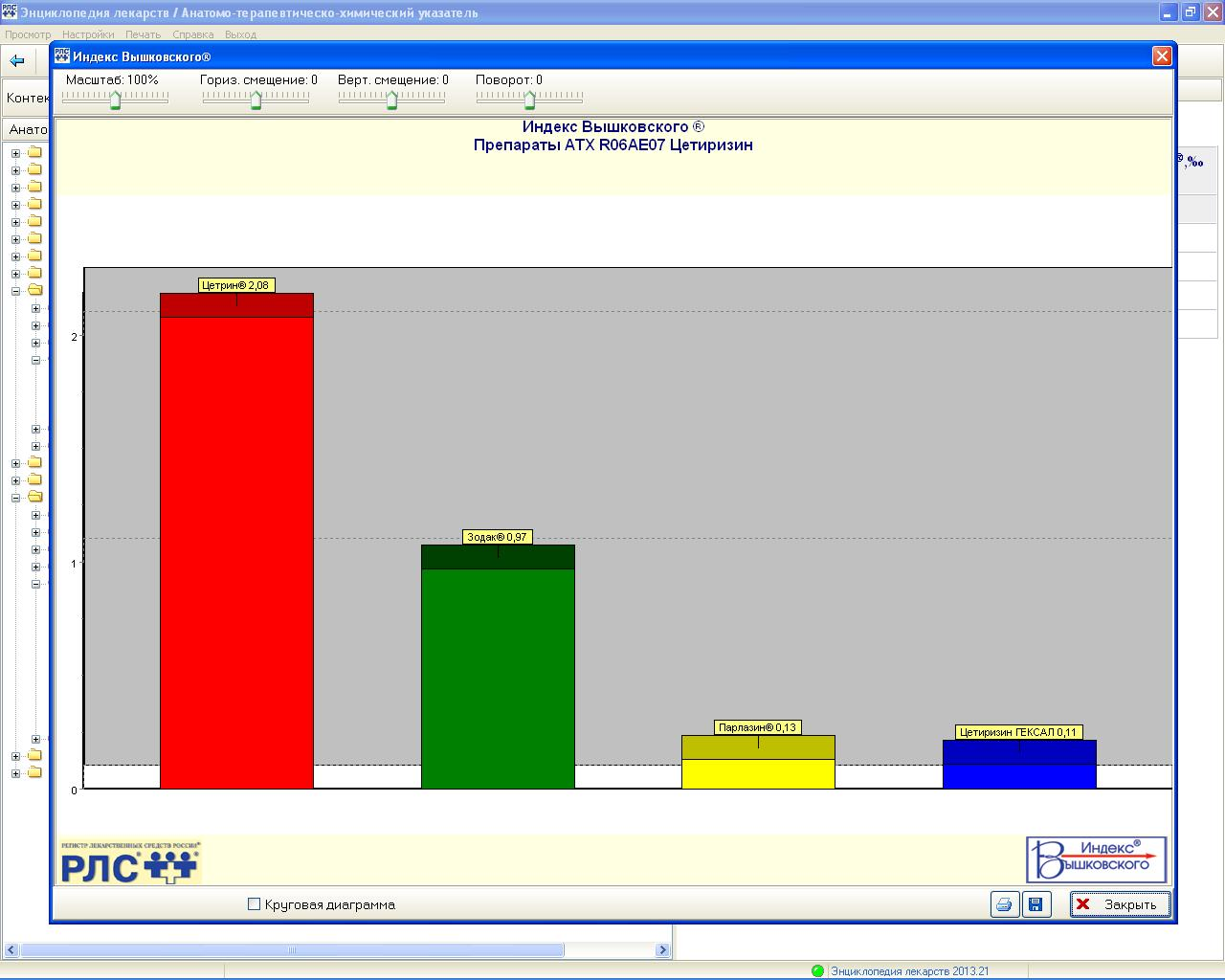This screenshot has width=1225, height=980.
Task: Click the green status indicator in the status bar
Action: 817,970
